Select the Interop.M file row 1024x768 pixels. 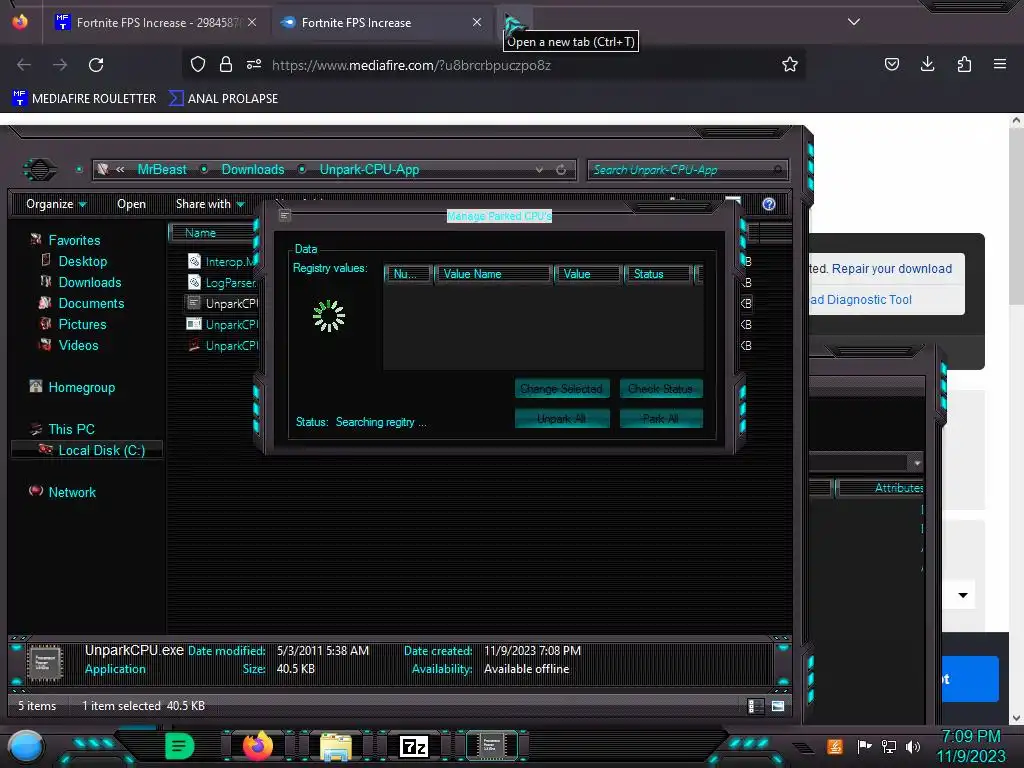coord(222,261)
